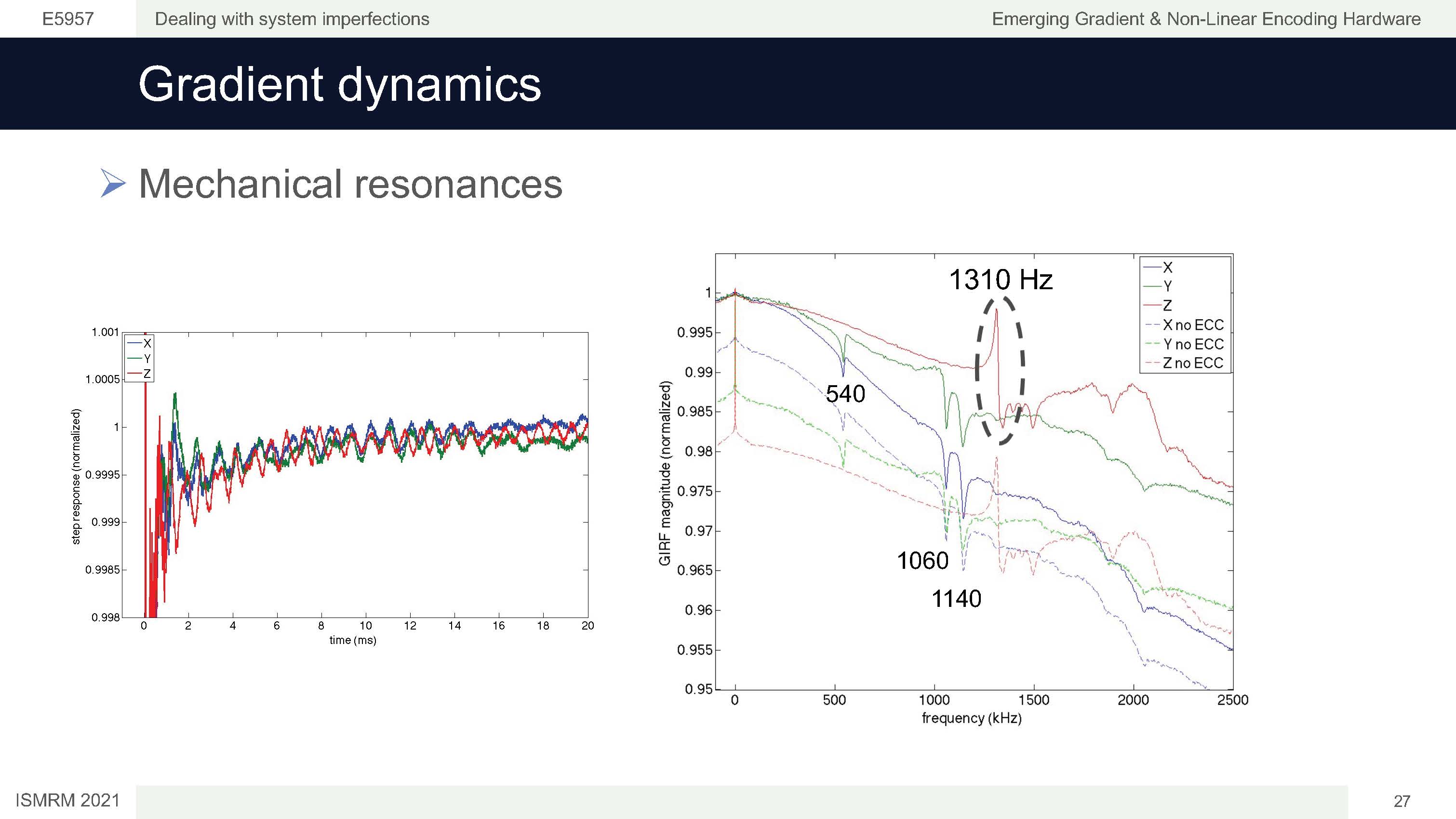
Task: Click the 'Gradient dynamics' slide title
Action: [339, 84]
